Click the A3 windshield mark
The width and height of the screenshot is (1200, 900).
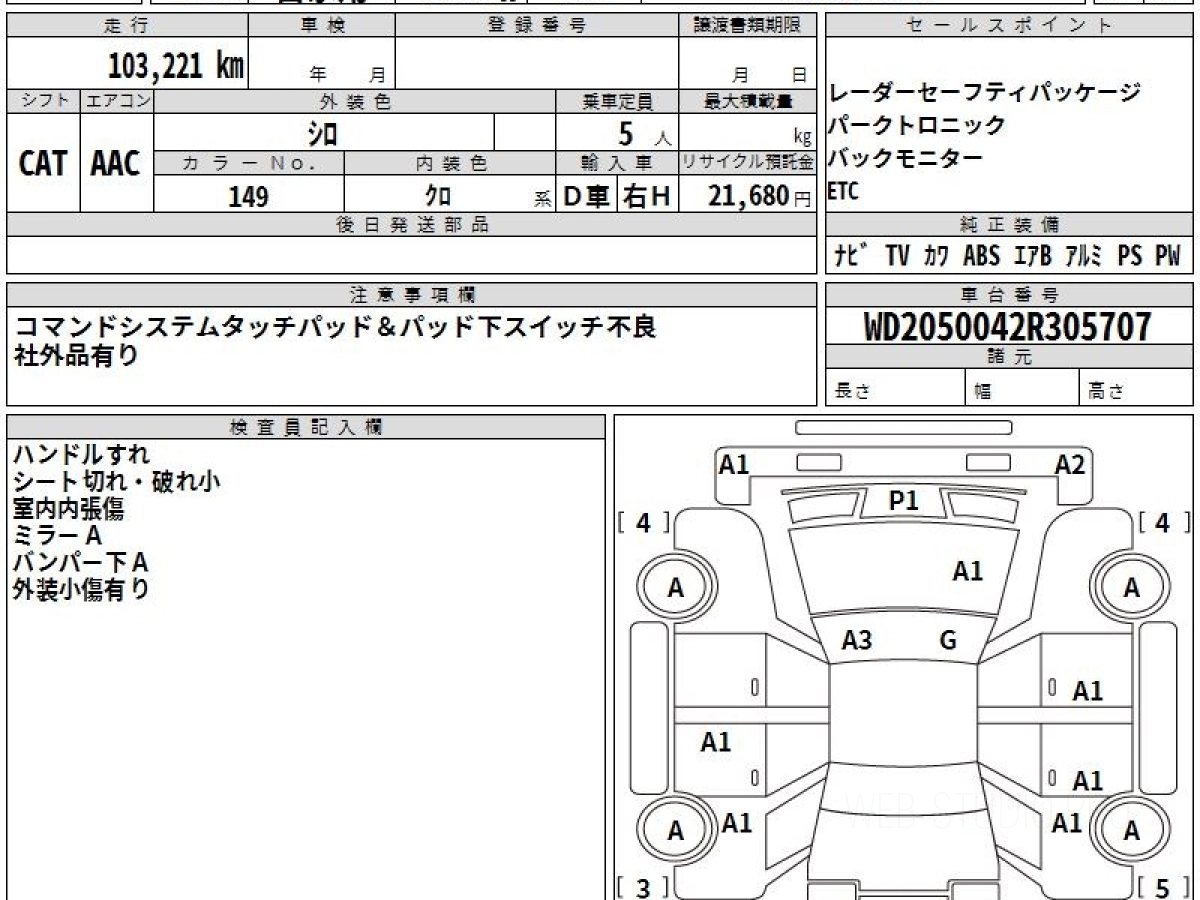pyautogui.click(x=857, y=640)
